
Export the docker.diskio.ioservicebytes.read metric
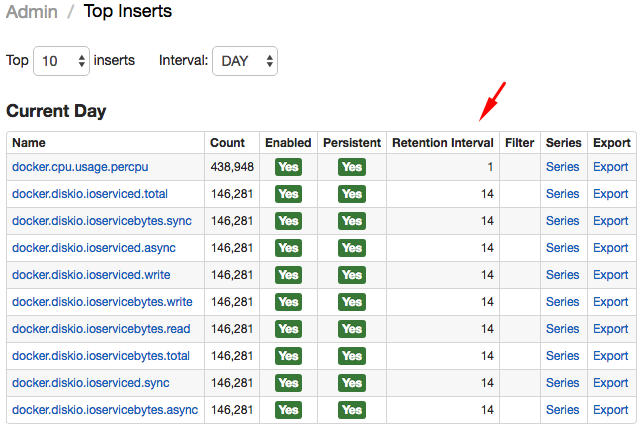pos(611,329)
